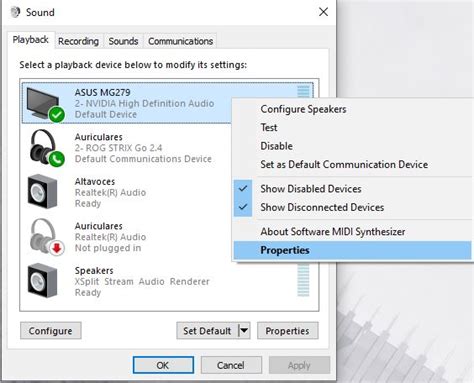This screenshot has width=474, height=383.
Task: Select the ASUS MG279 monitor icon
Action: pos(46,105)
